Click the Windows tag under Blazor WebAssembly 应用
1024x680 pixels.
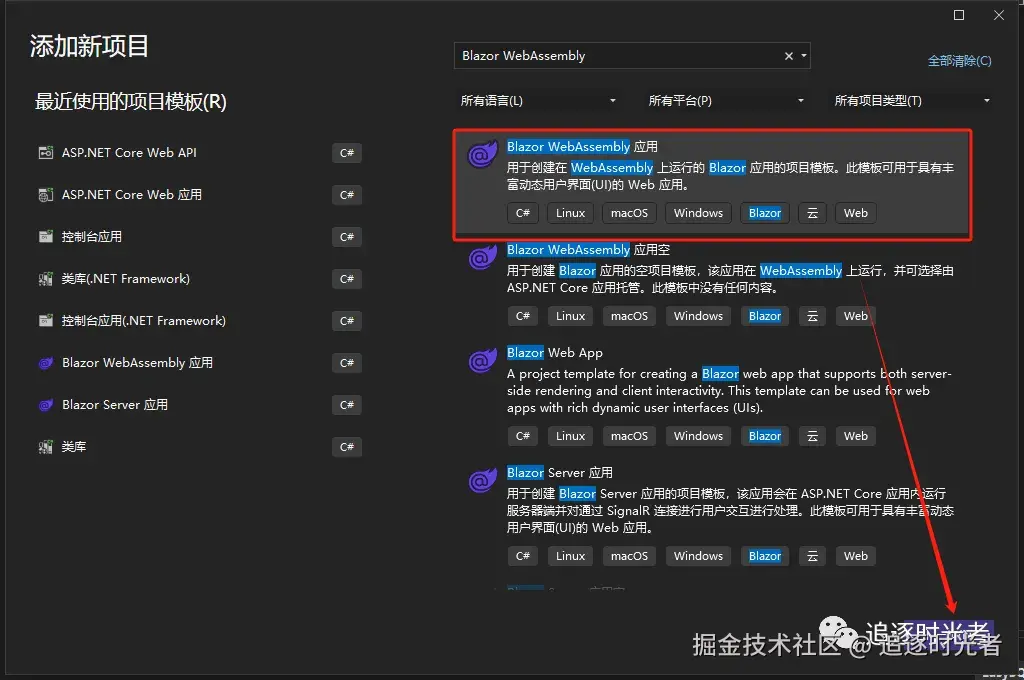click(698, 213)
